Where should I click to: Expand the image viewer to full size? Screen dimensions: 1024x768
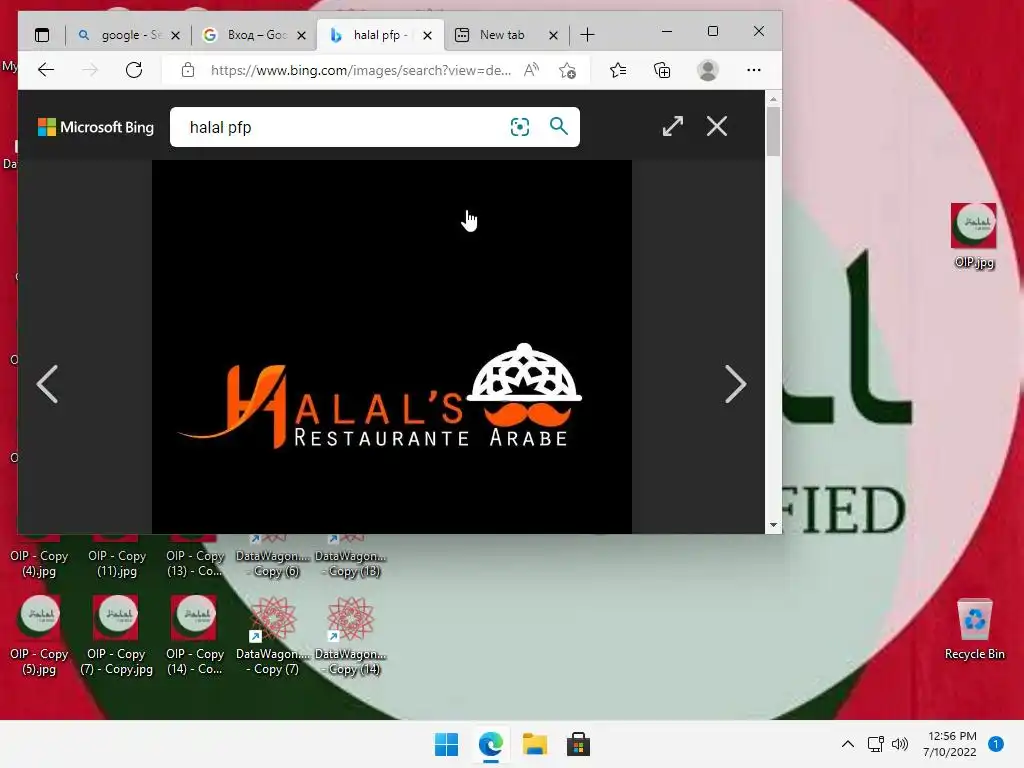673,126
